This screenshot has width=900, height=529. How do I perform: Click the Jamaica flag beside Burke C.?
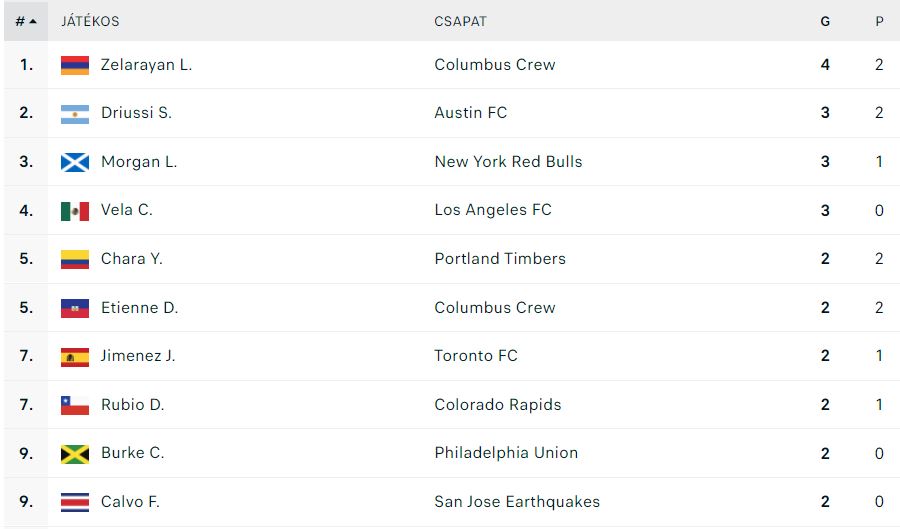pos(75,454)
